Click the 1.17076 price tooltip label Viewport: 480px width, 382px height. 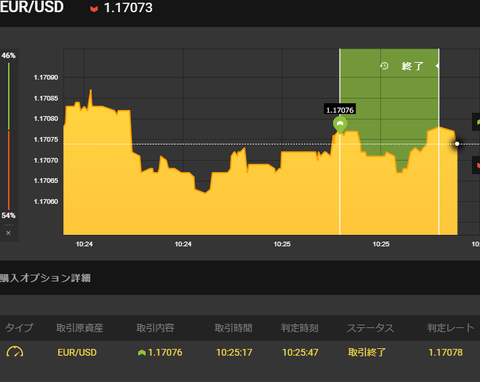(340, 110)
